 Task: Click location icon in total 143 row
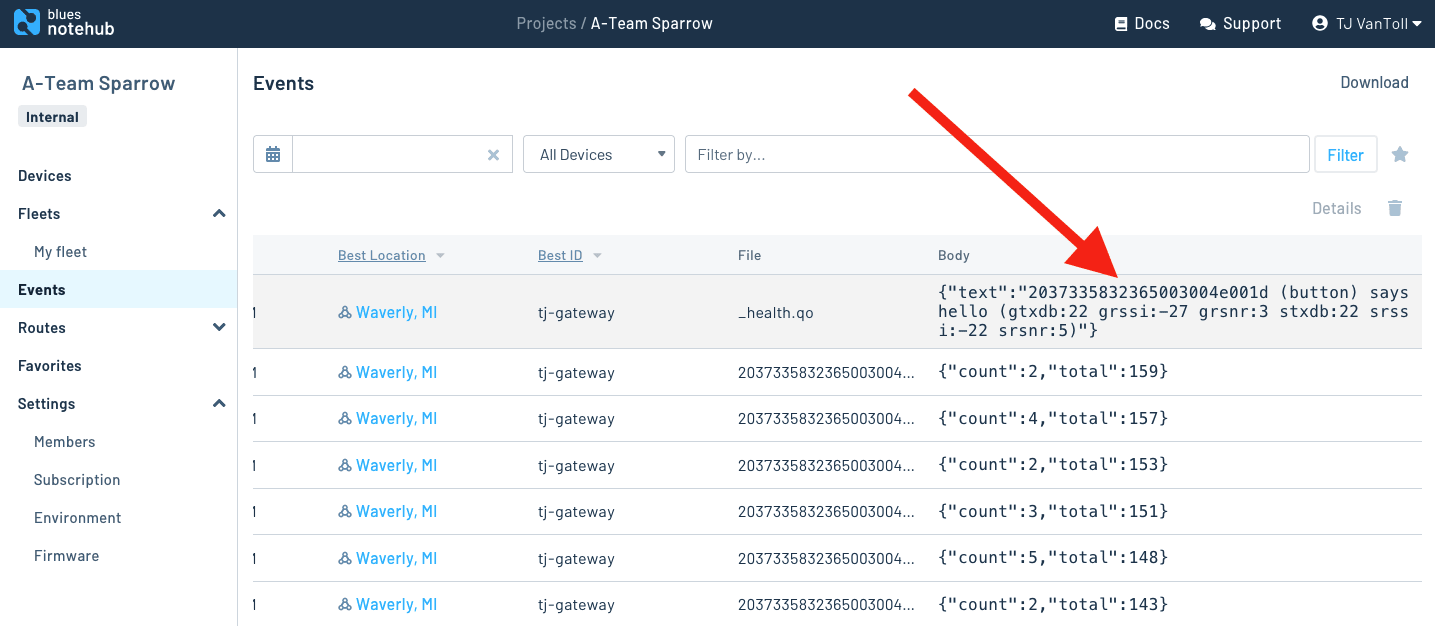[345, 605]
